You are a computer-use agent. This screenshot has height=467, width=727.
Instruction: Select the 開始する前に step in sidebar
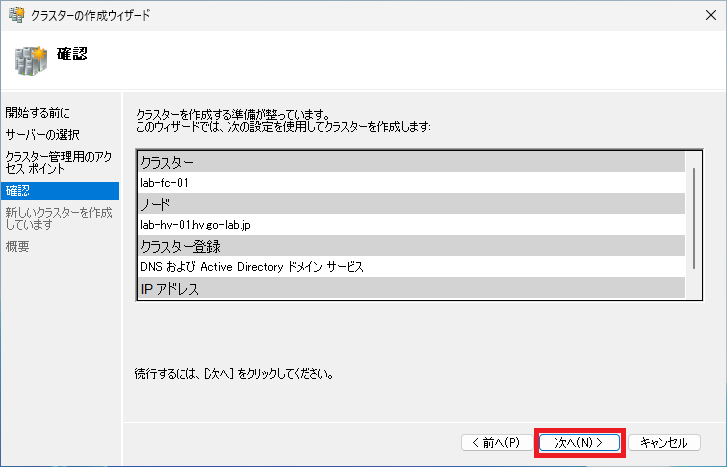tap(38, 112)
